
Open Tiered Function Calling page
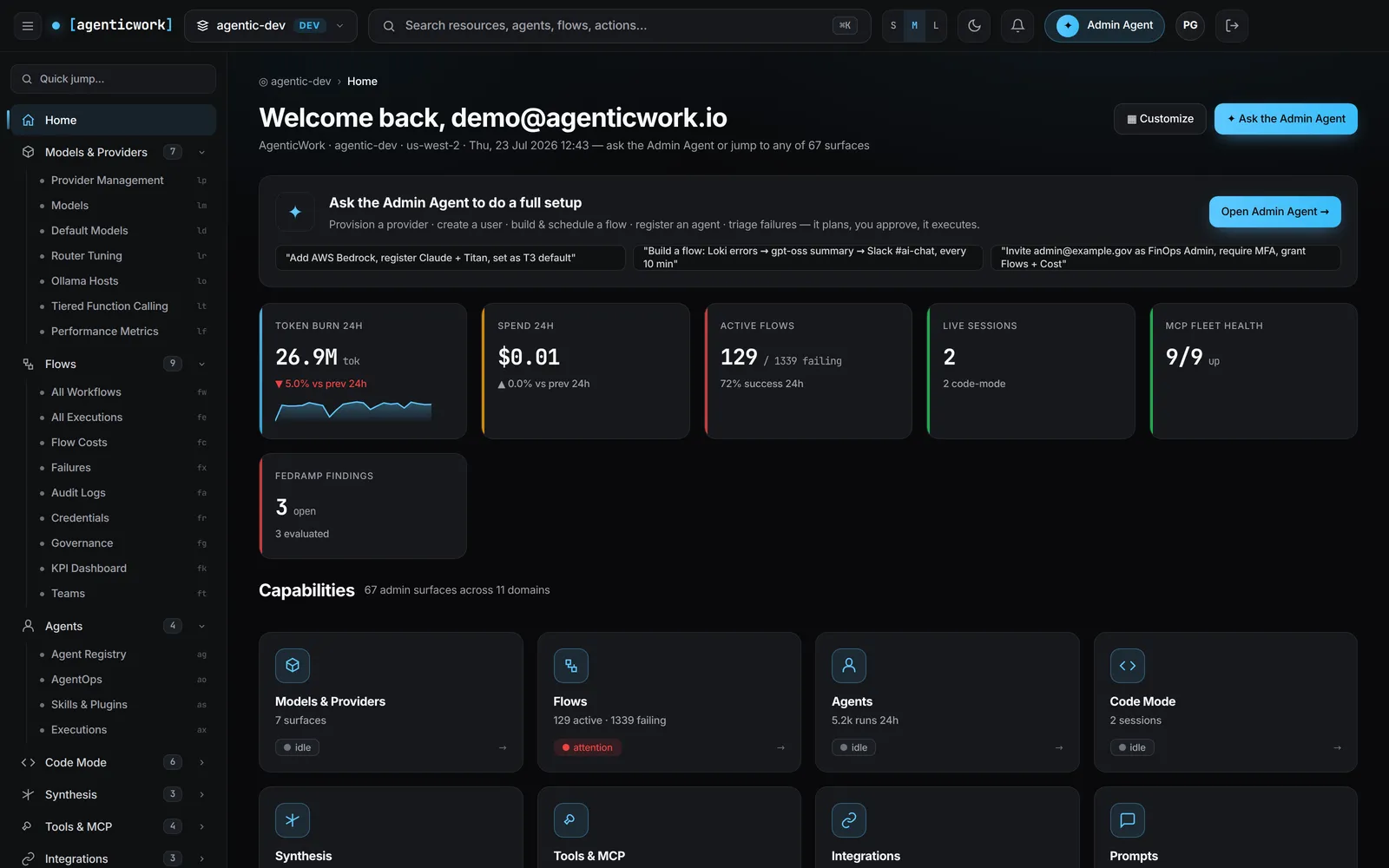click(x=122, y=306)
